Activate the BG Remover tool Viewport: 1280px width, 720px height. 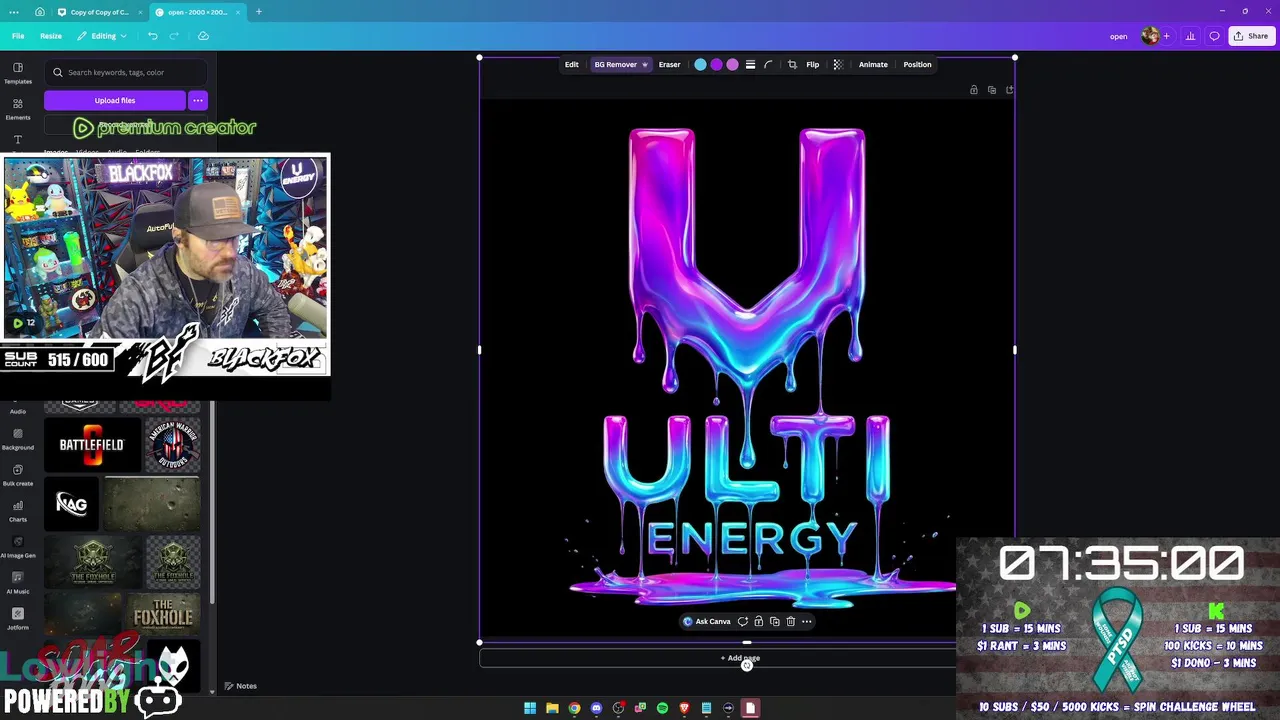pos(621,65)
